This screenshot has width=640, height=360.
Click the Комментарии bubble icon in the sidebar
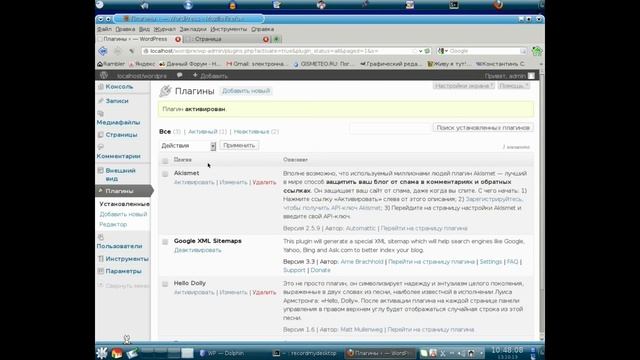tap(100, 147)
